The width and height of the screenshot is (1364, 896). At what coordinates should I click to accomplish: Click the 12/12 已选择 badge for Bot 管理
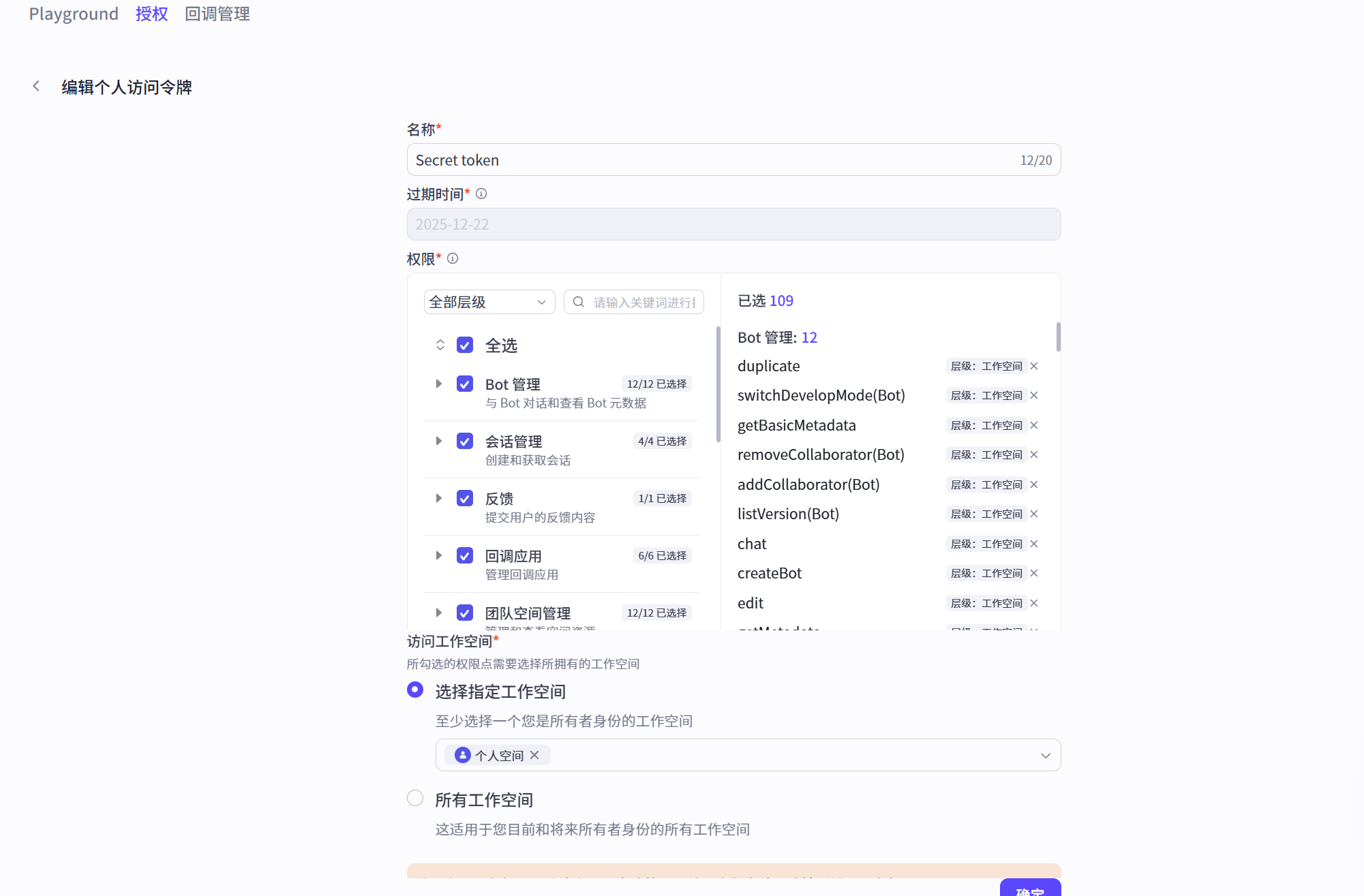(656, 384)
